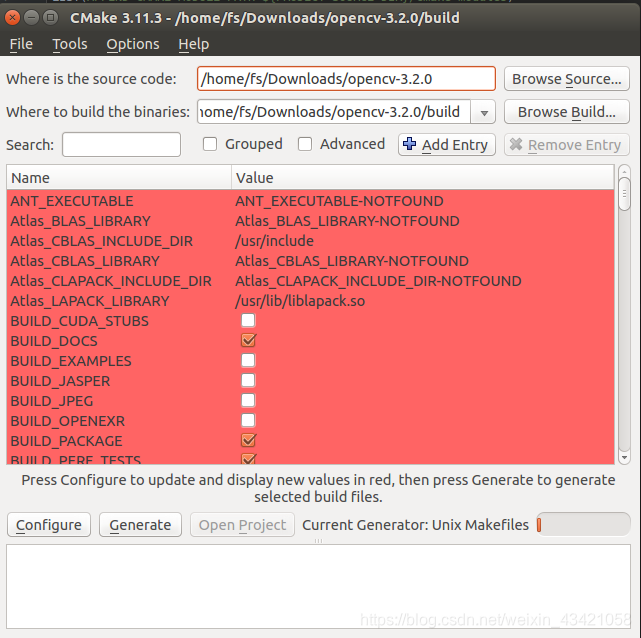The width and height of the screenshot is (641, 638).
Task: Select the ANT_EXECUTABLE entry name
Action: 72,201
